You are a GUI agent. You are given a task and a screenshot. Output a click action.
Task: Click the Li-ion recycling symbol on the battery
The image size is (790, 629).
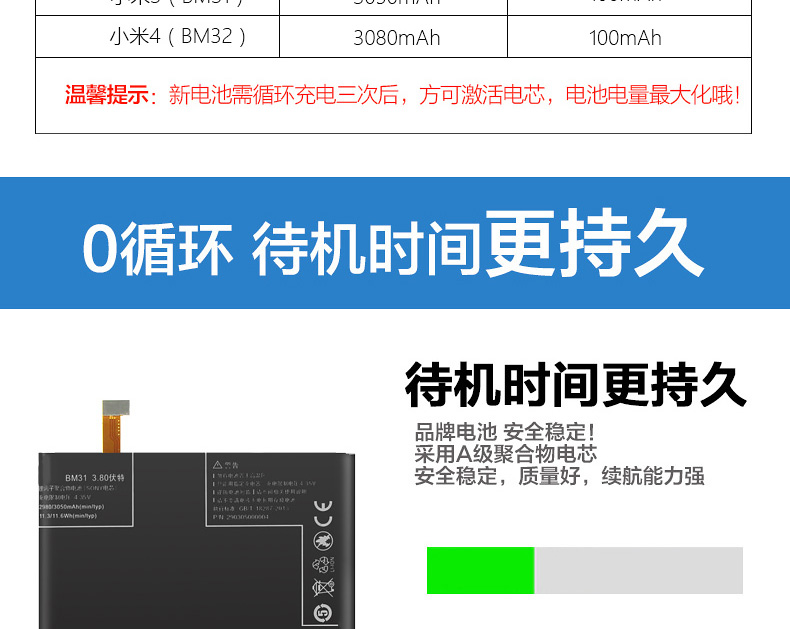tap(323, 564)
